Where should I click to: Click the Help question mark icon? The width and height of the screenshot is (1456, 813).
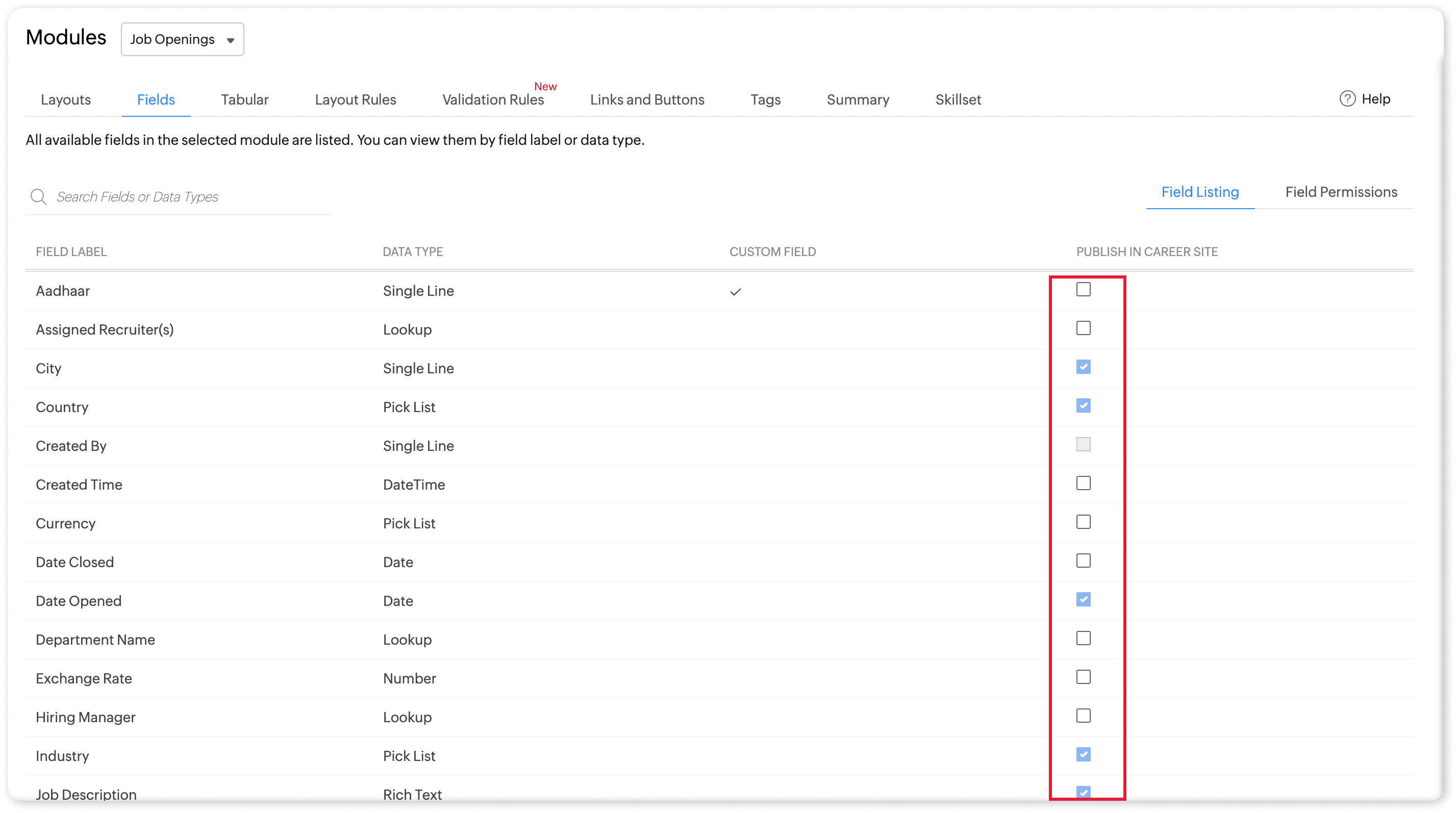[x=1347, y=99]
